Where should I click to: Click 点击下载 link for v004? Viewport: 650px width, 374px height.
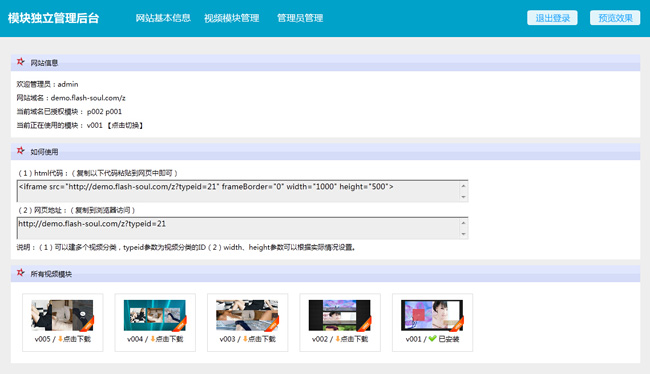pos(170,339)
